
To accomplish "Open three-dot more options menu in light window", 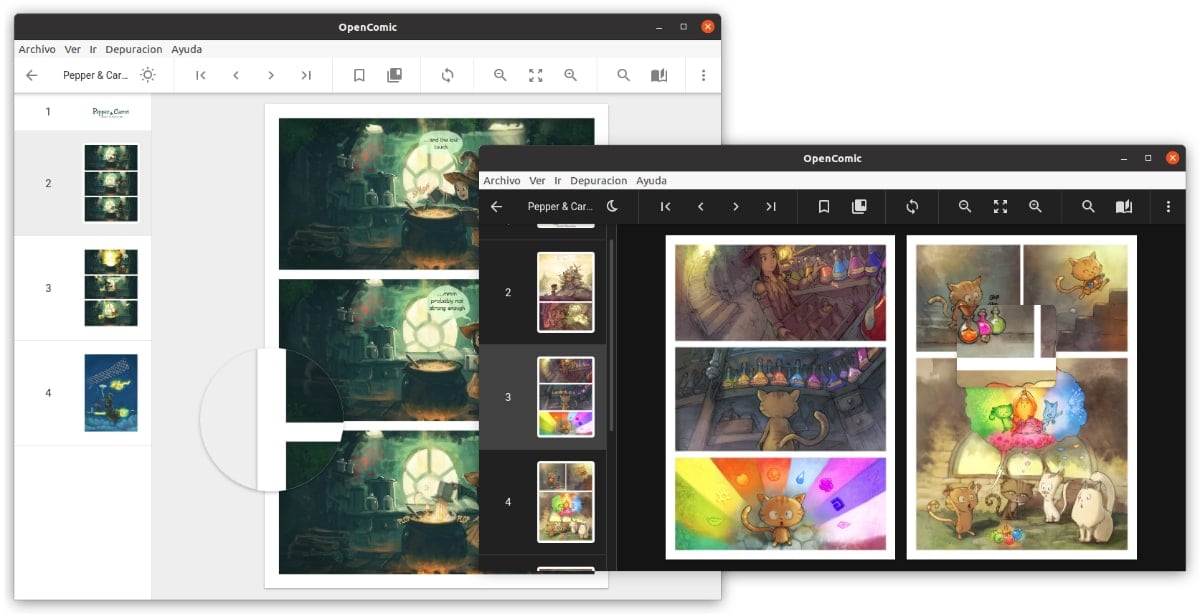I will tap(703, 75).
